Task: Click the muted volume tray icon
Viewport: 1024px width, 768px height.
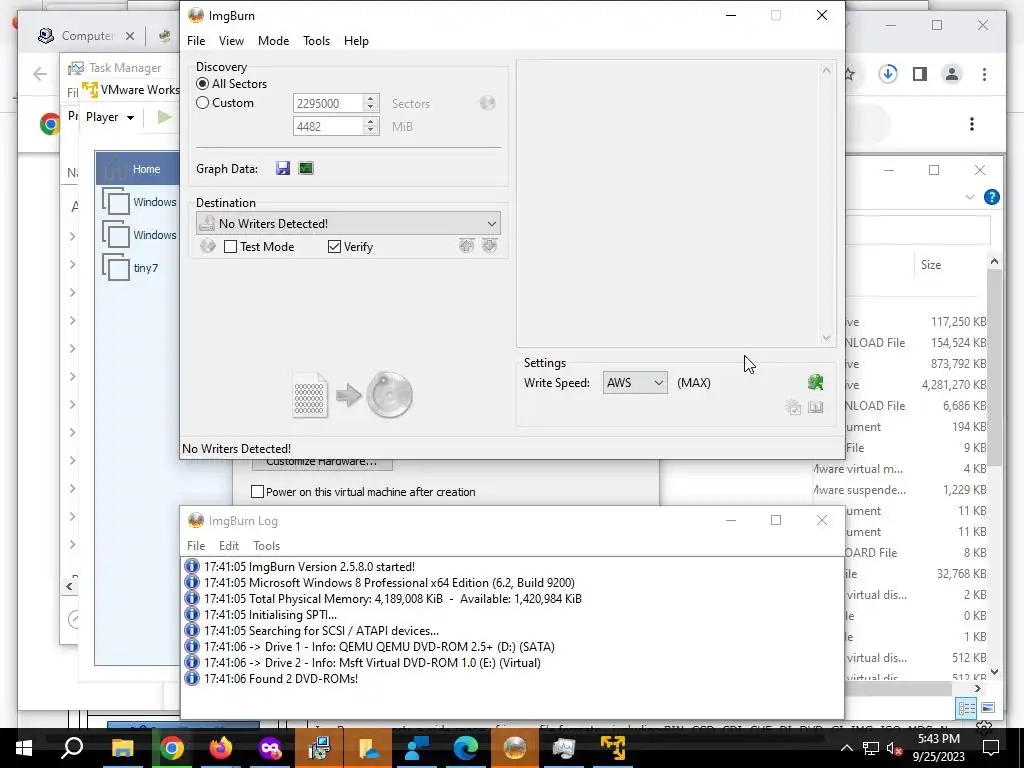Action: pyautogui.click(x=895, y=748)
